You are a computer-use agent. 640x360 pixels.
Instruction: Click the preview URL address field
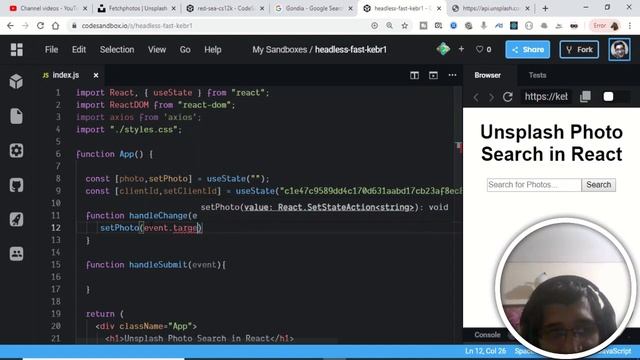(546, 97)
